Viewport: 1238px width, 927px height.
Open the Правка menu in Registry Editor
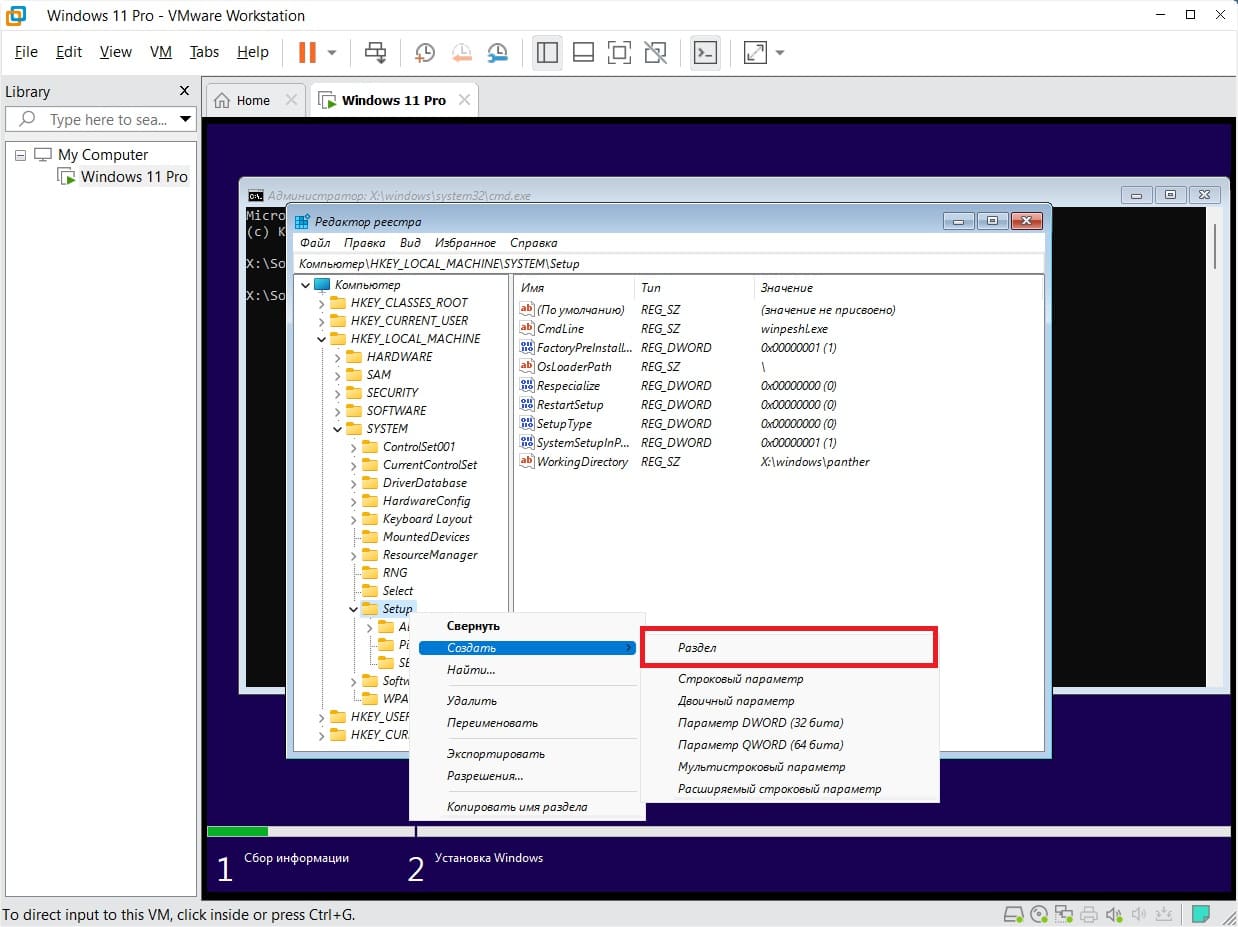(x=364, y=243)
